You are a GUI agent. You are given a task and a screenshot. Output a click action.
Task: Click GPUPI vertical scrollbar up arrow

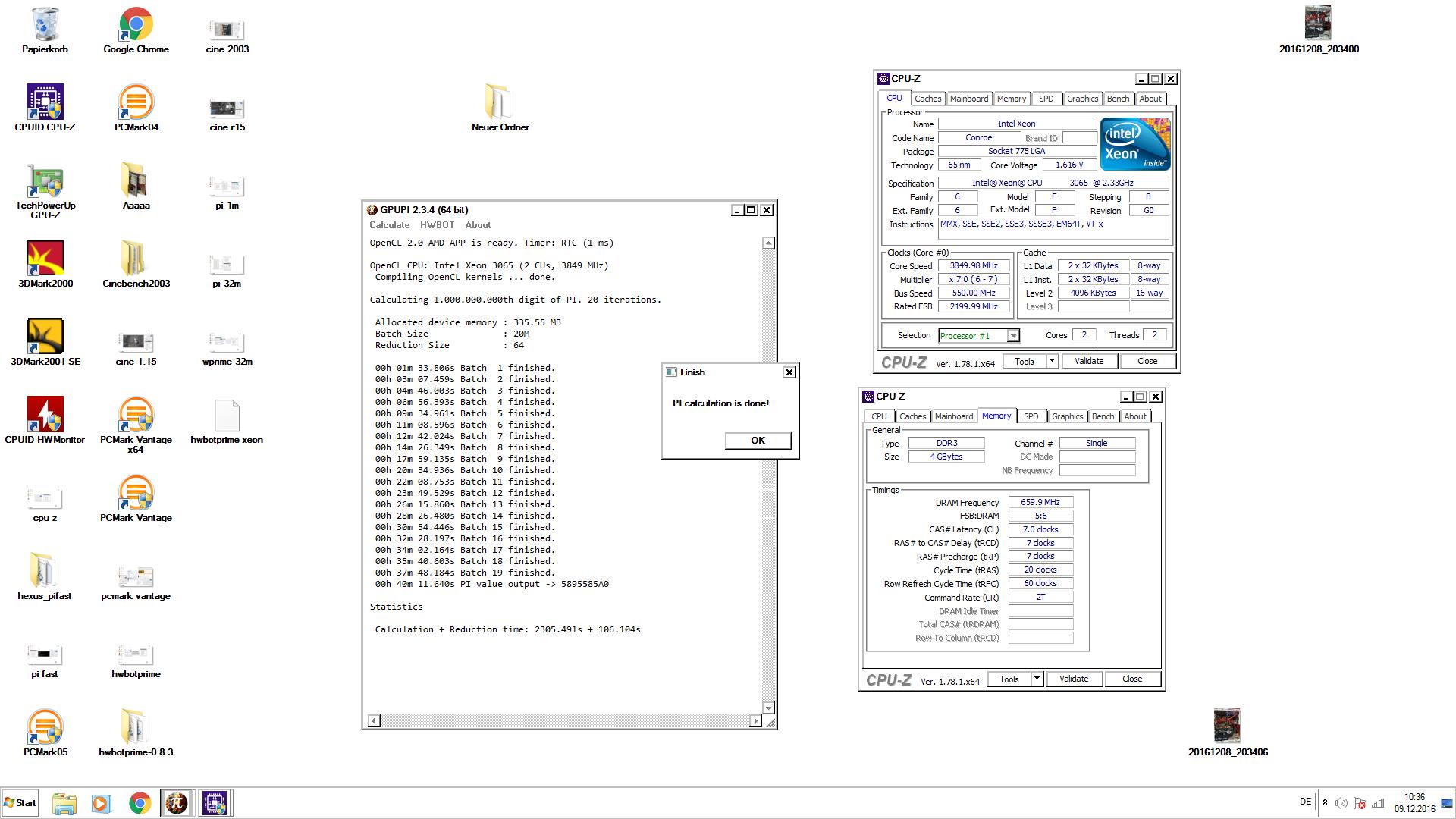pos(768,243)
